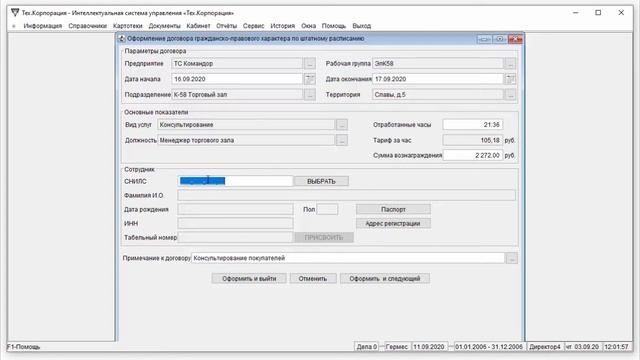This screenshot has width=640, height=360.
Task: Click the status bar clock 12:01:57
Action: pyautogui.click(x=616, y=347)
